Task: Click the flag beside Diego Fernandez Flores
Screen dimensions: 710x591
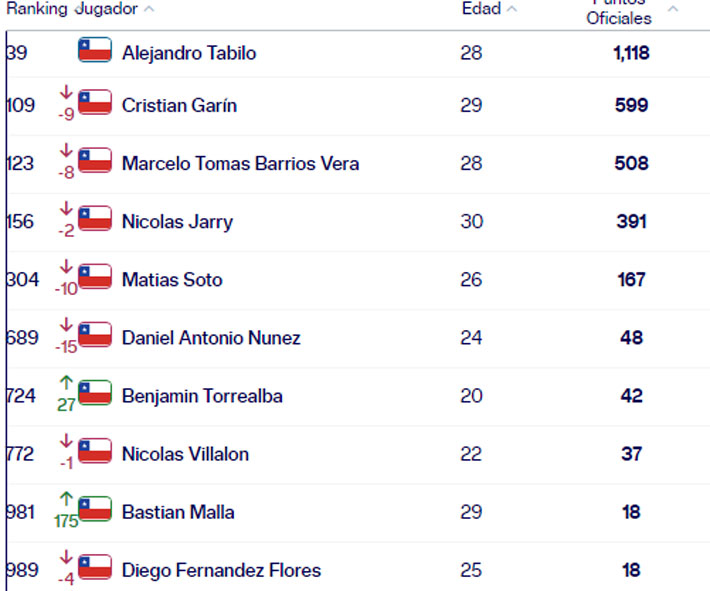Action: [95, 568]
